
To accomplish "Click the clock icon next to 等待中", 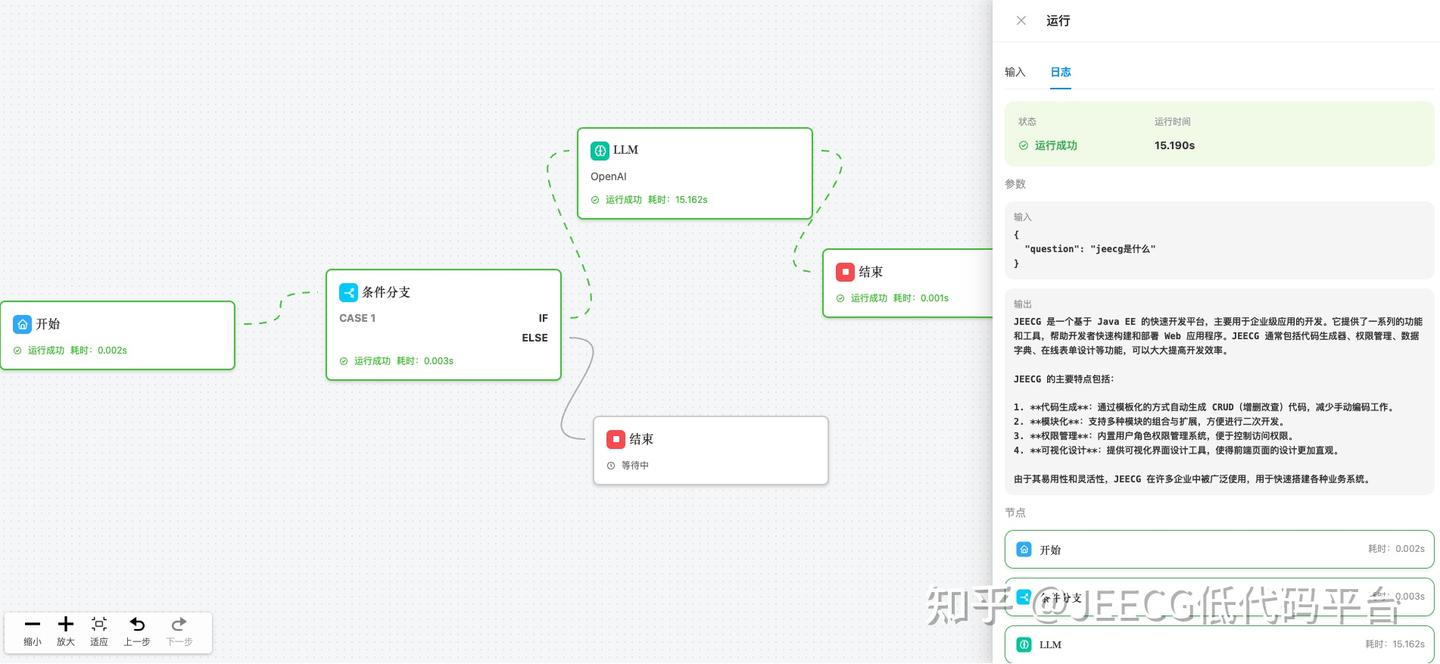I will click(x=611, y=465).
